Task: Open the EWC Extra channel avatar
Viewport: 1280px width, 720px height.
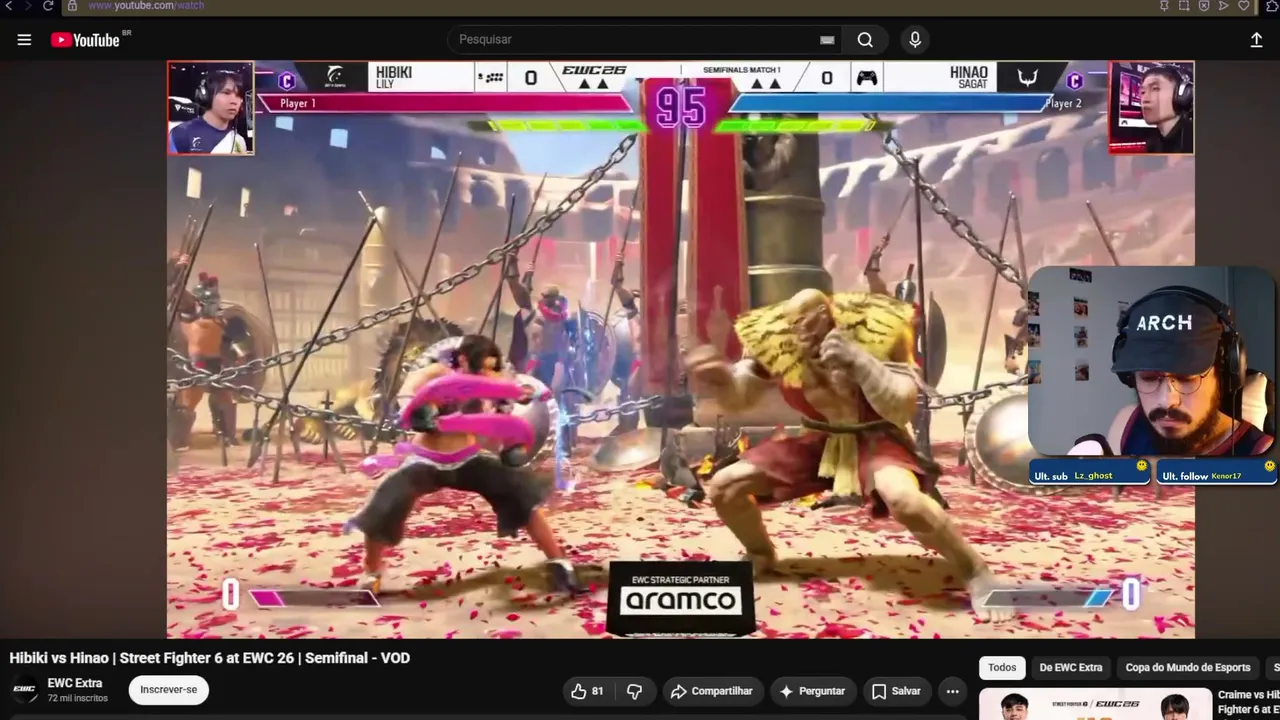Action: click(x=24, y=690)
